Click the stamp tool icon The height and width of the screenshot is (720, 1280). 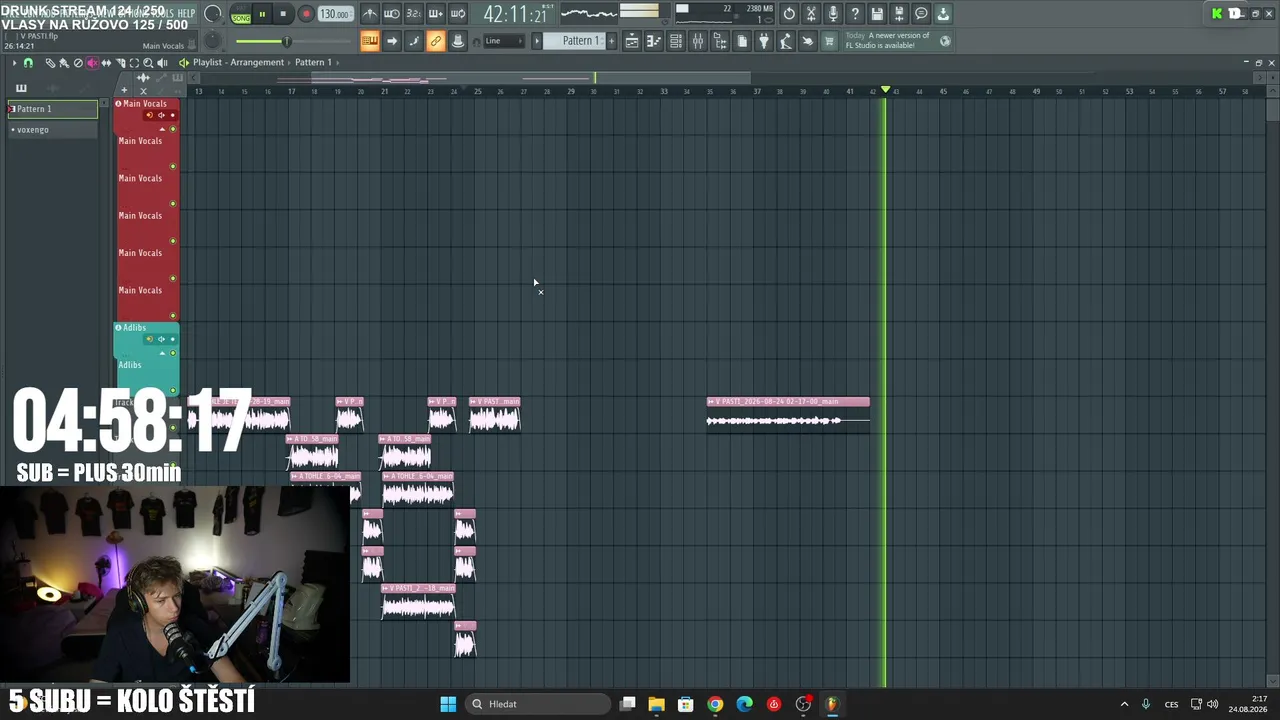click(x=458, y=41)
